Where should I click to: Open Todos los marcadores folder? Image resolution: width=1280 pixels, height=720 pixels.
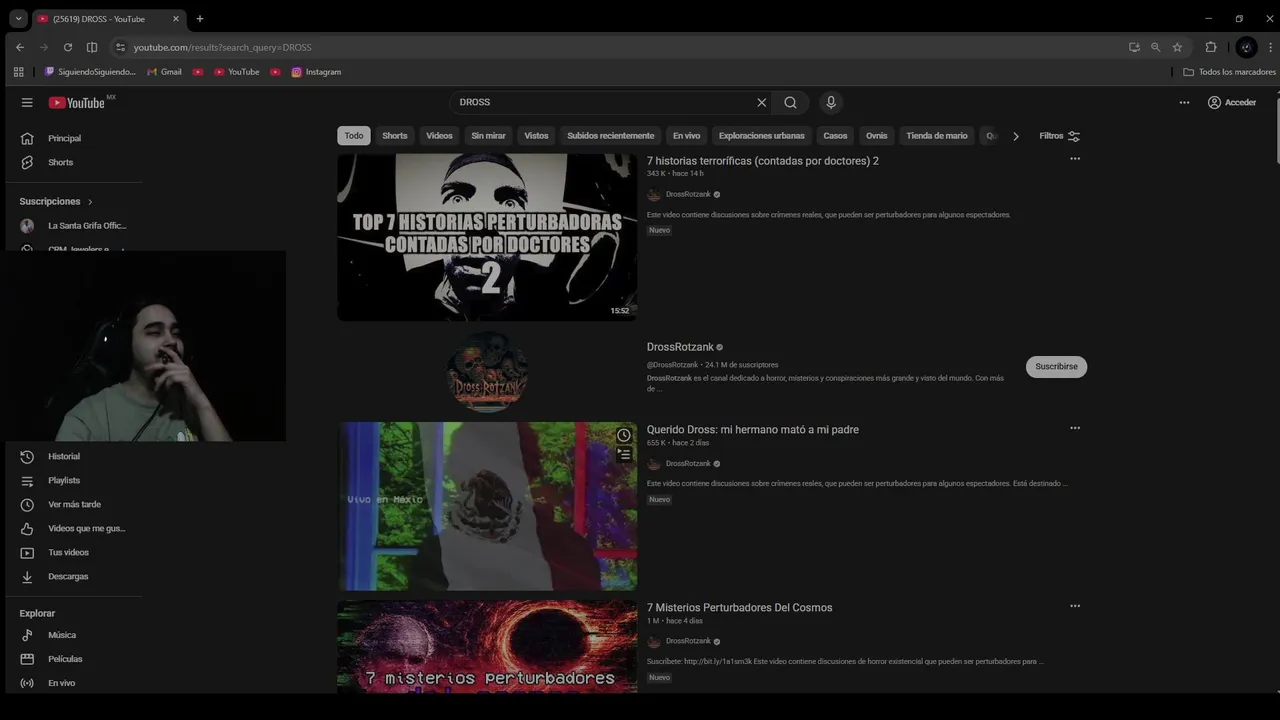click(x=1229, y=72)
